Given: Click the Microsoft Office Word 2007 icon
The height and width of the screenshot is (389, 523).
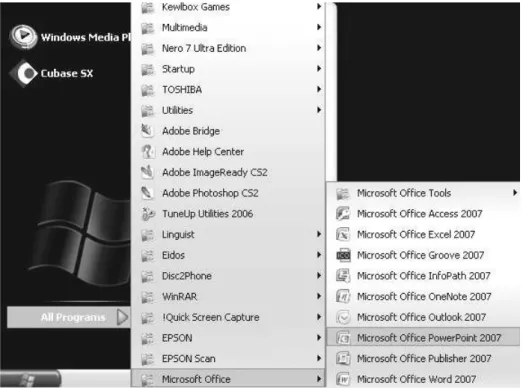Looking at the screenshot, I should pos(343,379).
